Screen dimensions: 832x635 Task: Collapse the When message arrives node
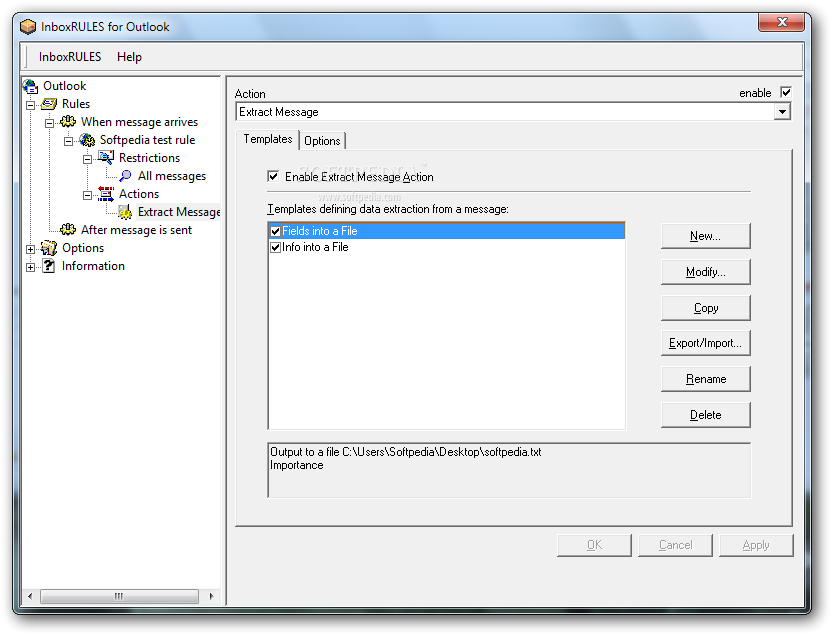50,123
